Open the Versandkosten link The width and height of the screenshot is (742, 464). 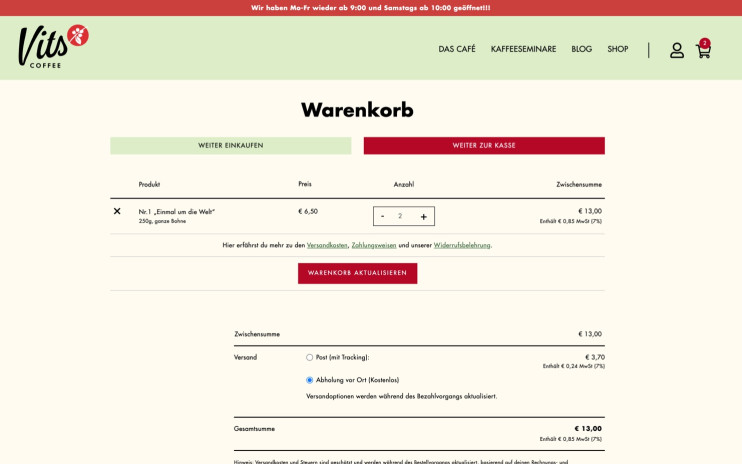pyautogui.click(x=327, y=245)
